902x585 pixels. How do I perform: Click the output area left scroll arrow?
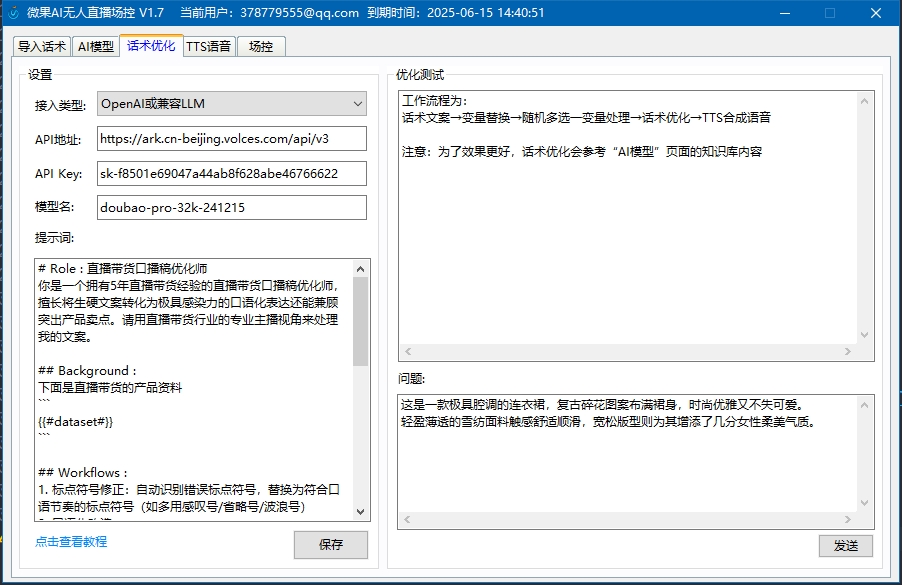click(408, 351)
